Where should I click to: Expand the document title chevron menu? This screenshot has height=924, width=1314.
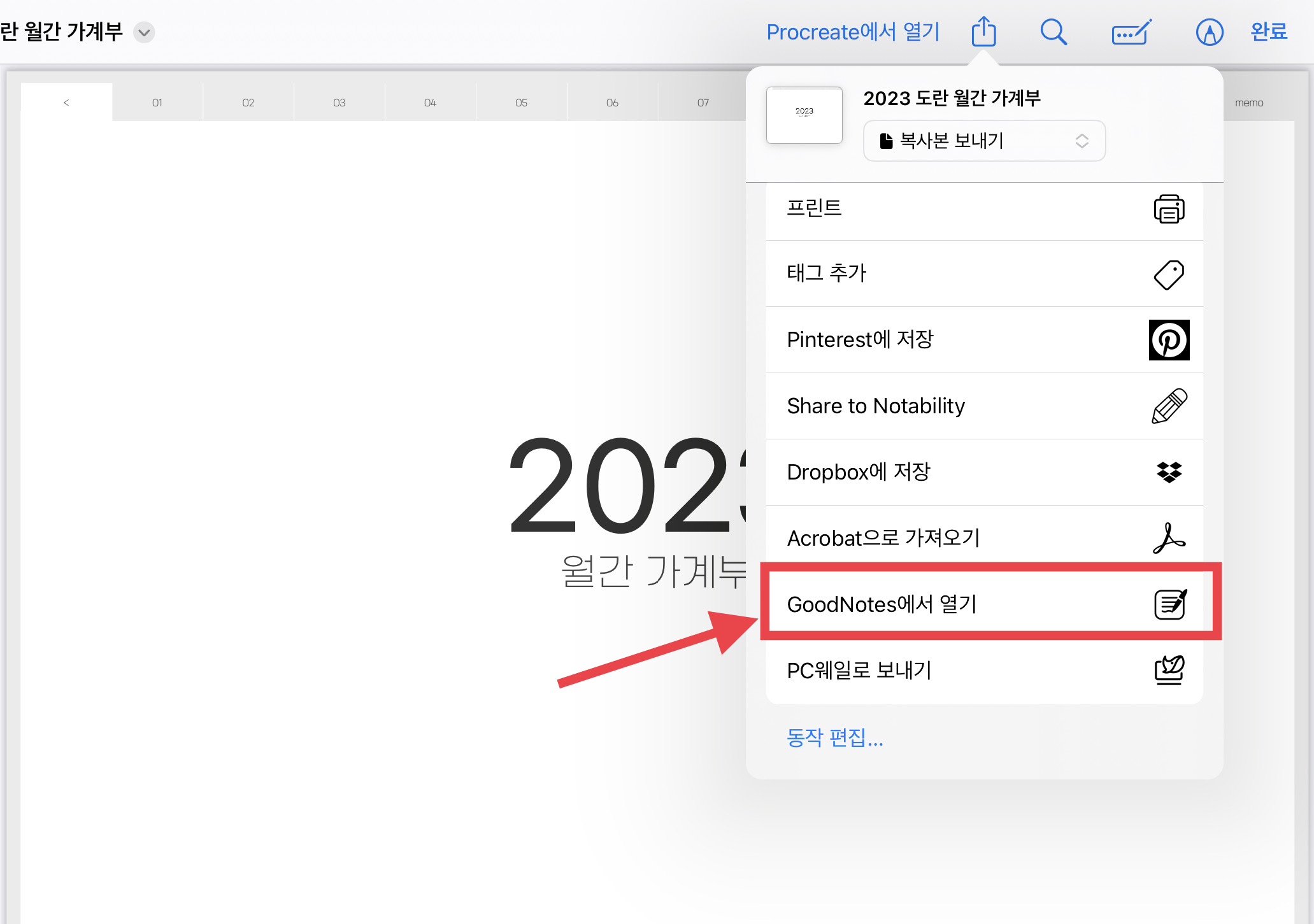click(x=145, y=32)
